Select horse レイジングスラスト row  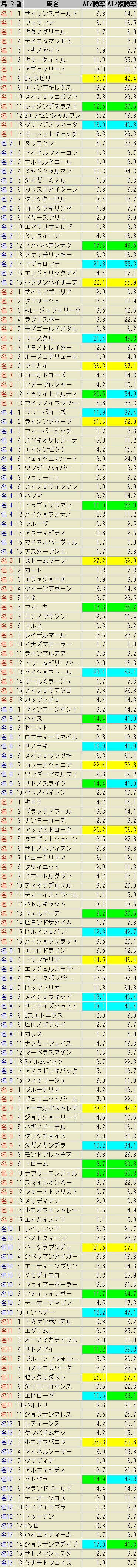69,106
